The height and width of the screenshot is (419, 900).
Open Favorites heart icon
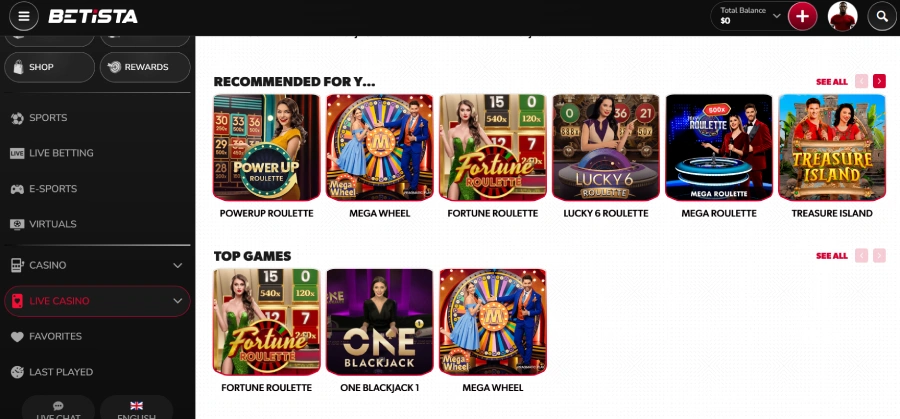pos(17,337)
